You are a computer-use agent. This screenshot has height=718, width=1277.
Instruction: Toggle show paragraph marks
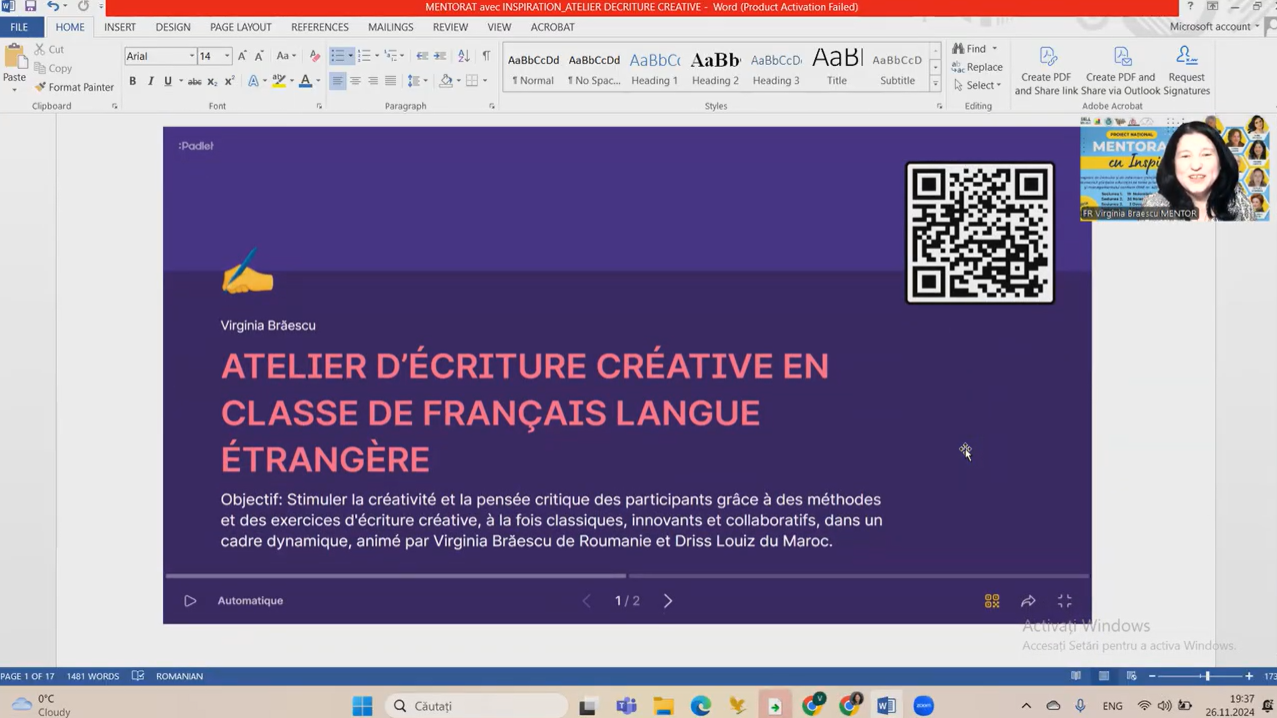click(486, 56)
